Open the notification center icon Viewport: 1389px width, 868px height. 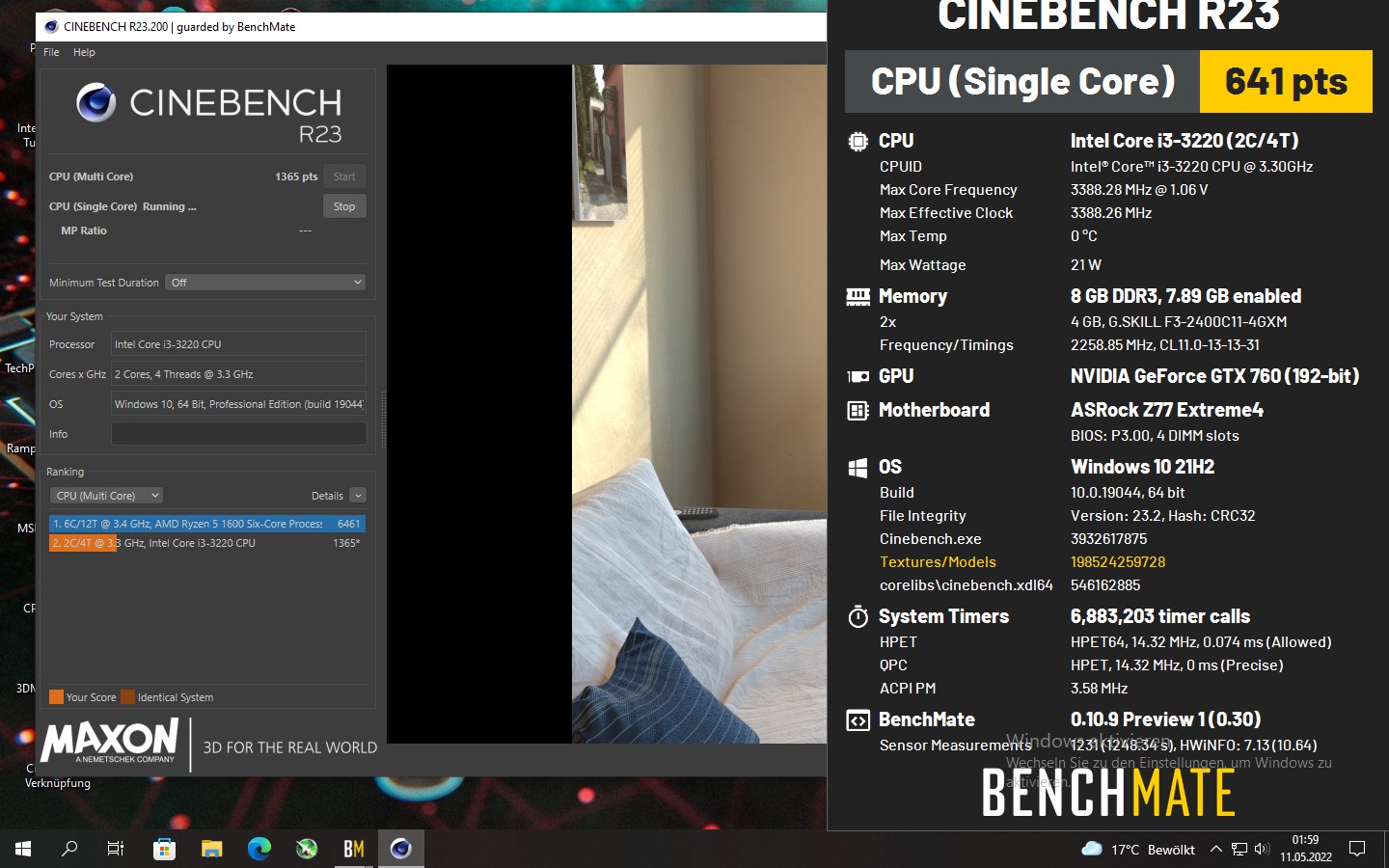click(x=1357, y=849)
